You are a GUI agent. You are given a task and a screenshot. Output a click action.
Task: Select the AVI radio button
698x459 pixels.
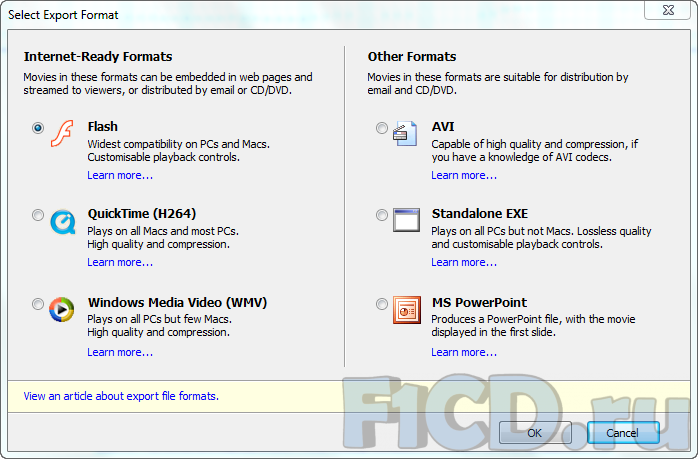click(x=381, y=128)
